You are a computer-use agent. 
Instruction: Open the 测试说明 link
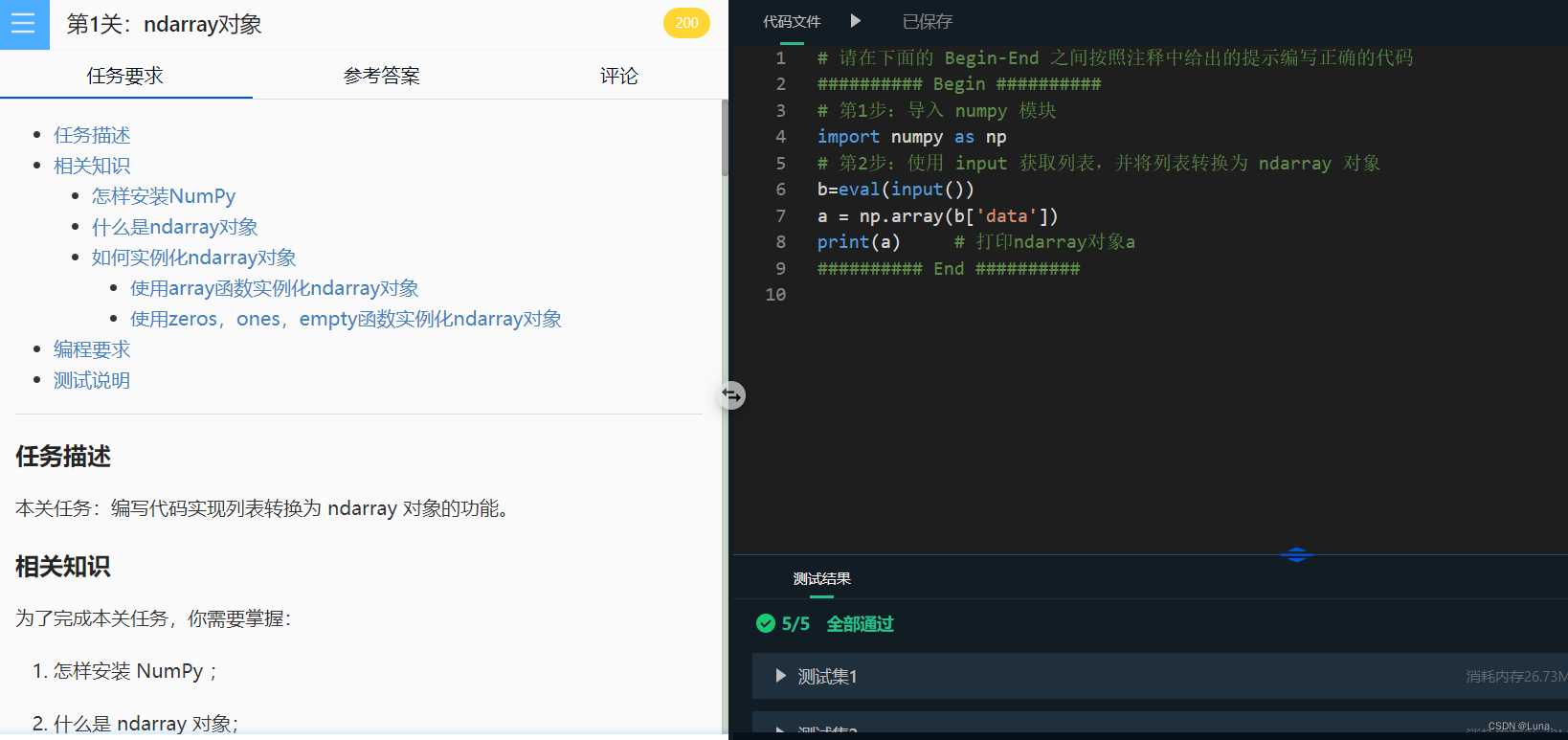(92, 380)
